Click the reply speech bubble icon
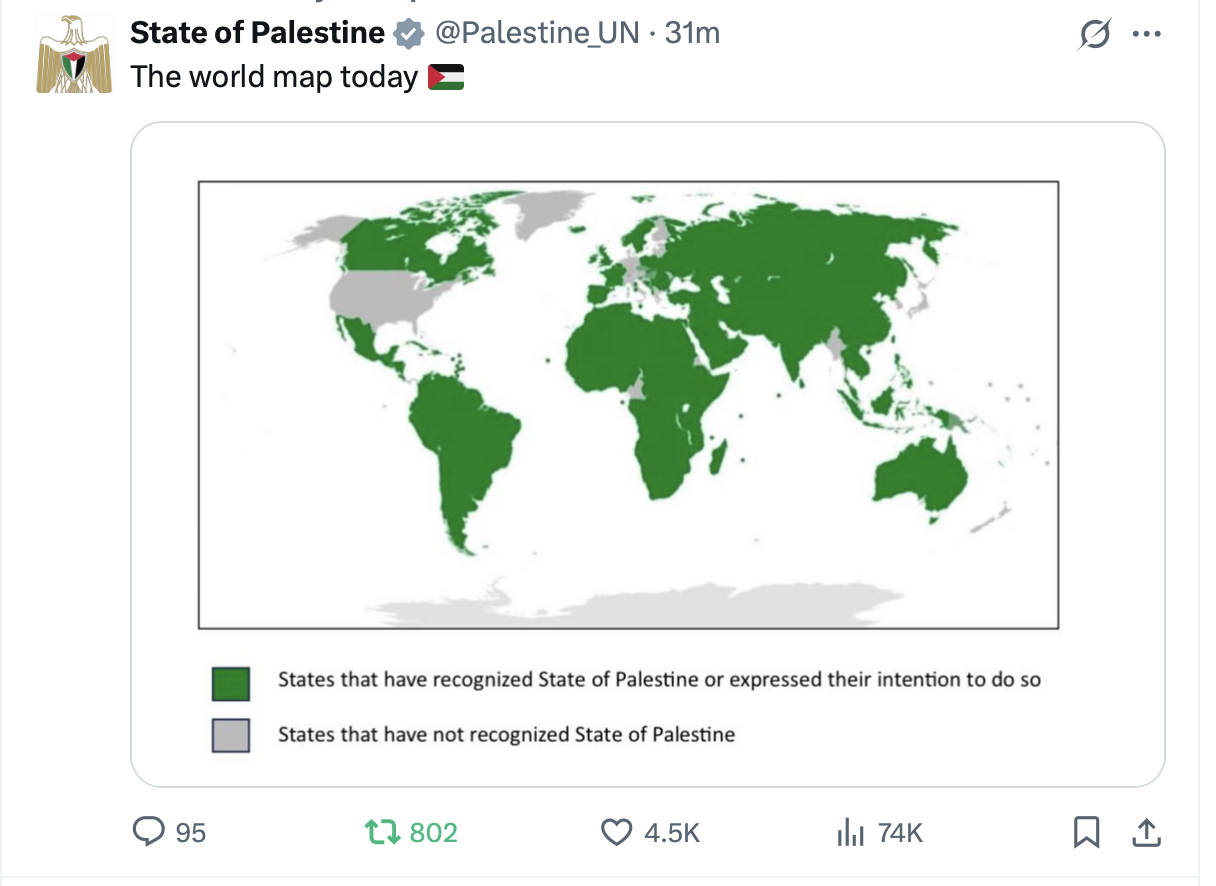 (149, 831)
